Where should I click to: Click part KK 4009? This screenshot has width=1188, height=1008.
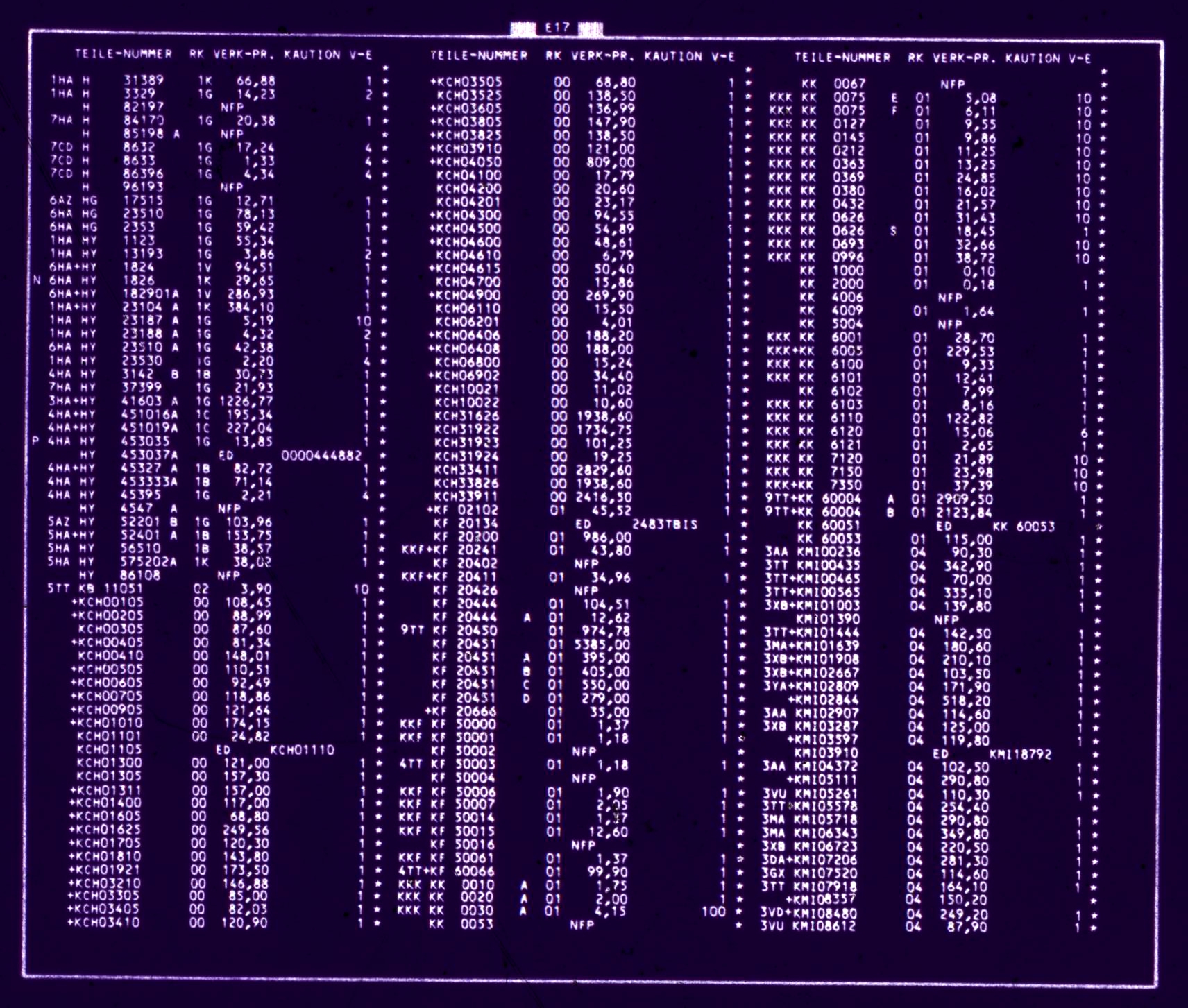831,311
